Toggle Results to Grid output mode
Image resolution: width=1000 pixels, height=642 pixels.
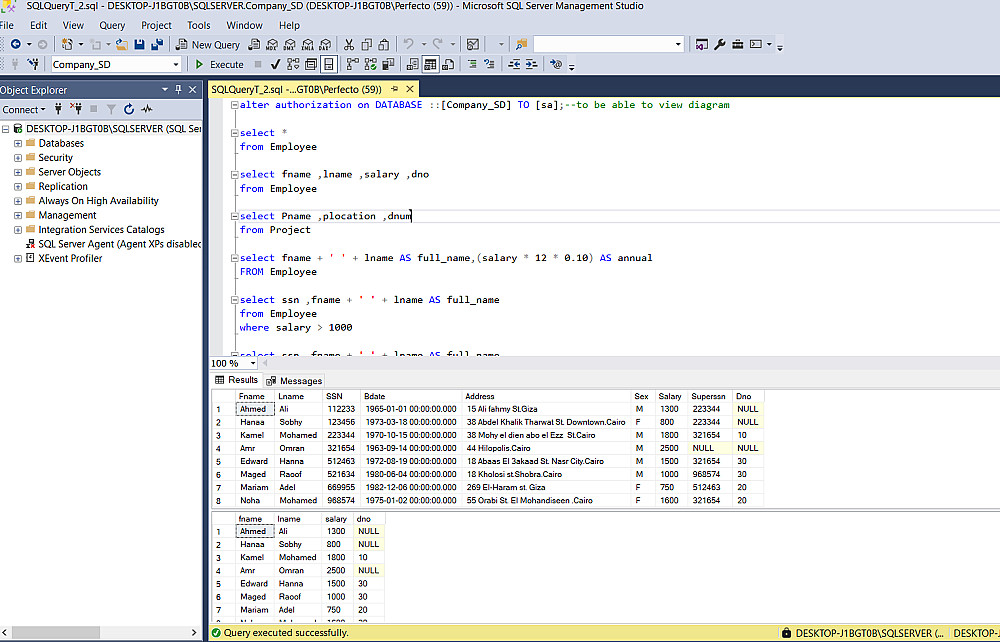[x=431, y=64]
